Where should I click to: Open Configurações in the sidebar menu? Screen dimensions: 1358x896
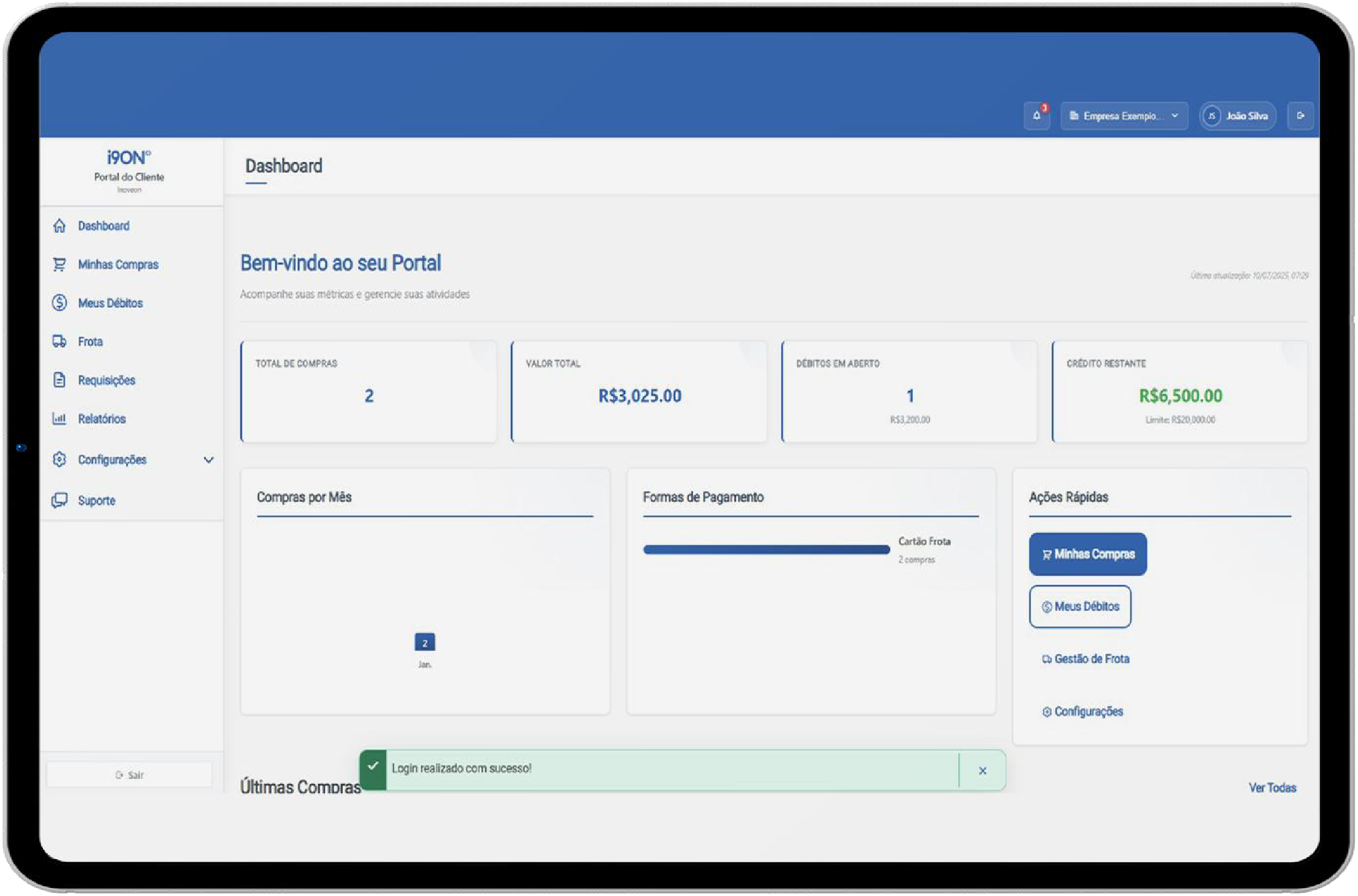tap(112, 460)
